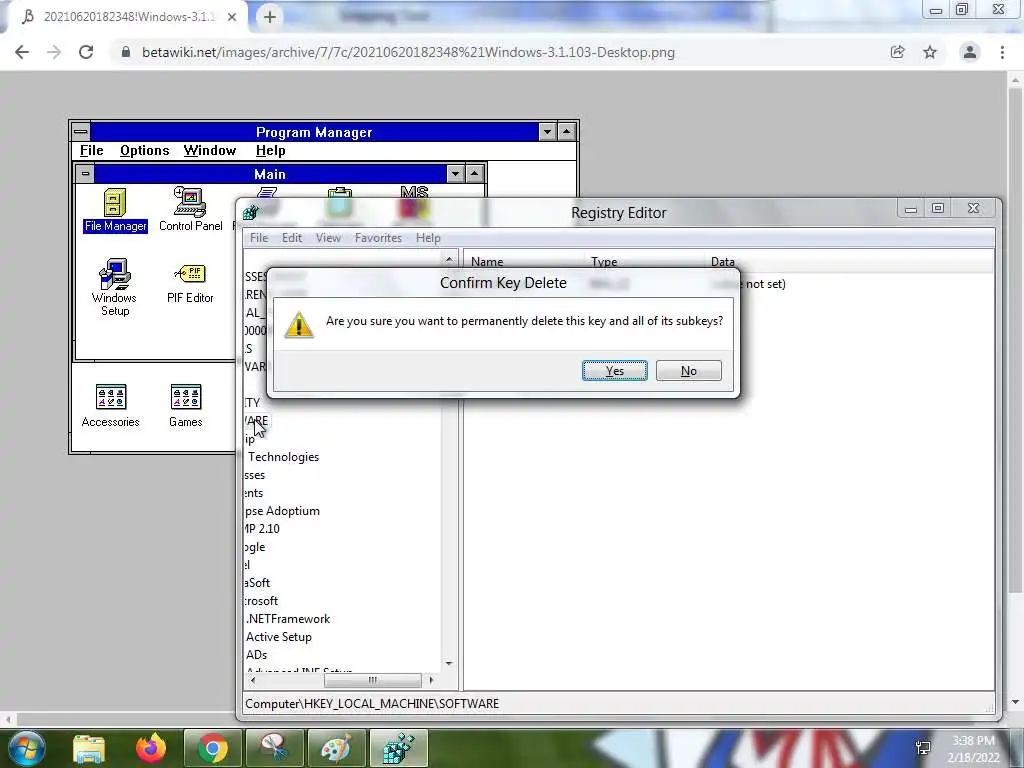Select the betawiki image tab
The width and height of the screenshot is (1024, 768).
pyautogui.click(x=128, y=17)
